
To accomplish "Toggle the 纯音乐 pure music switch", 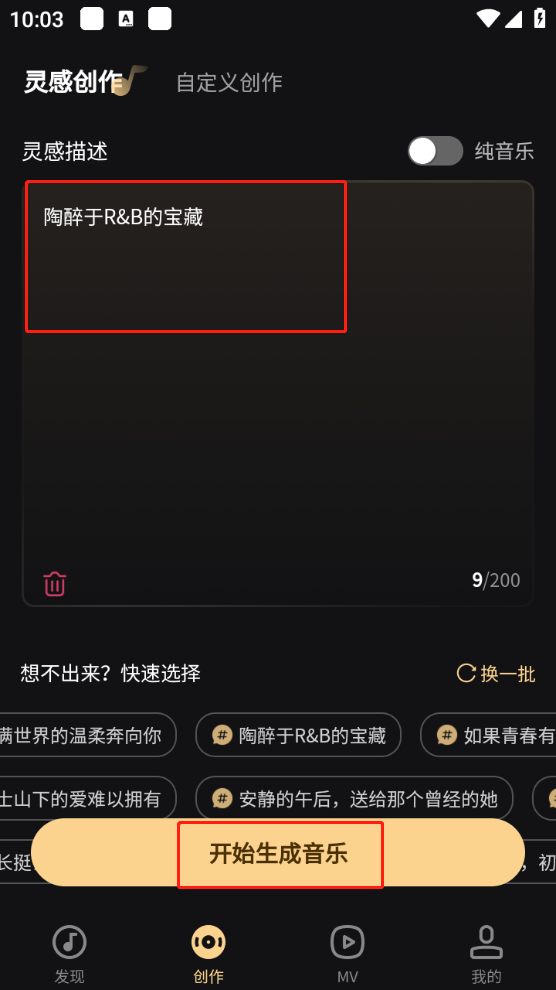I will pyautogui.click(x=435, y=151).
